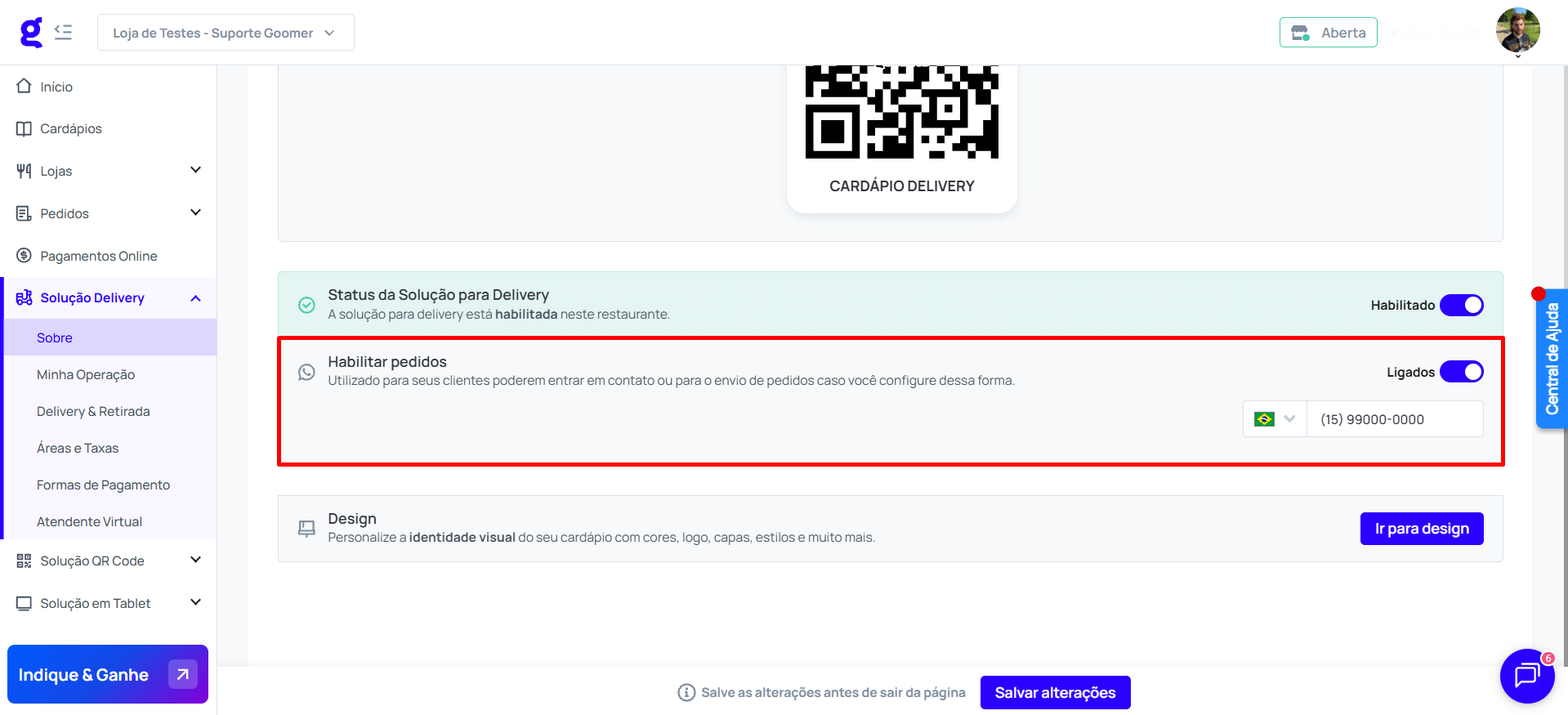Click the Início home icon
Viewport: 1568px width, 715px height.
(24, 86)
